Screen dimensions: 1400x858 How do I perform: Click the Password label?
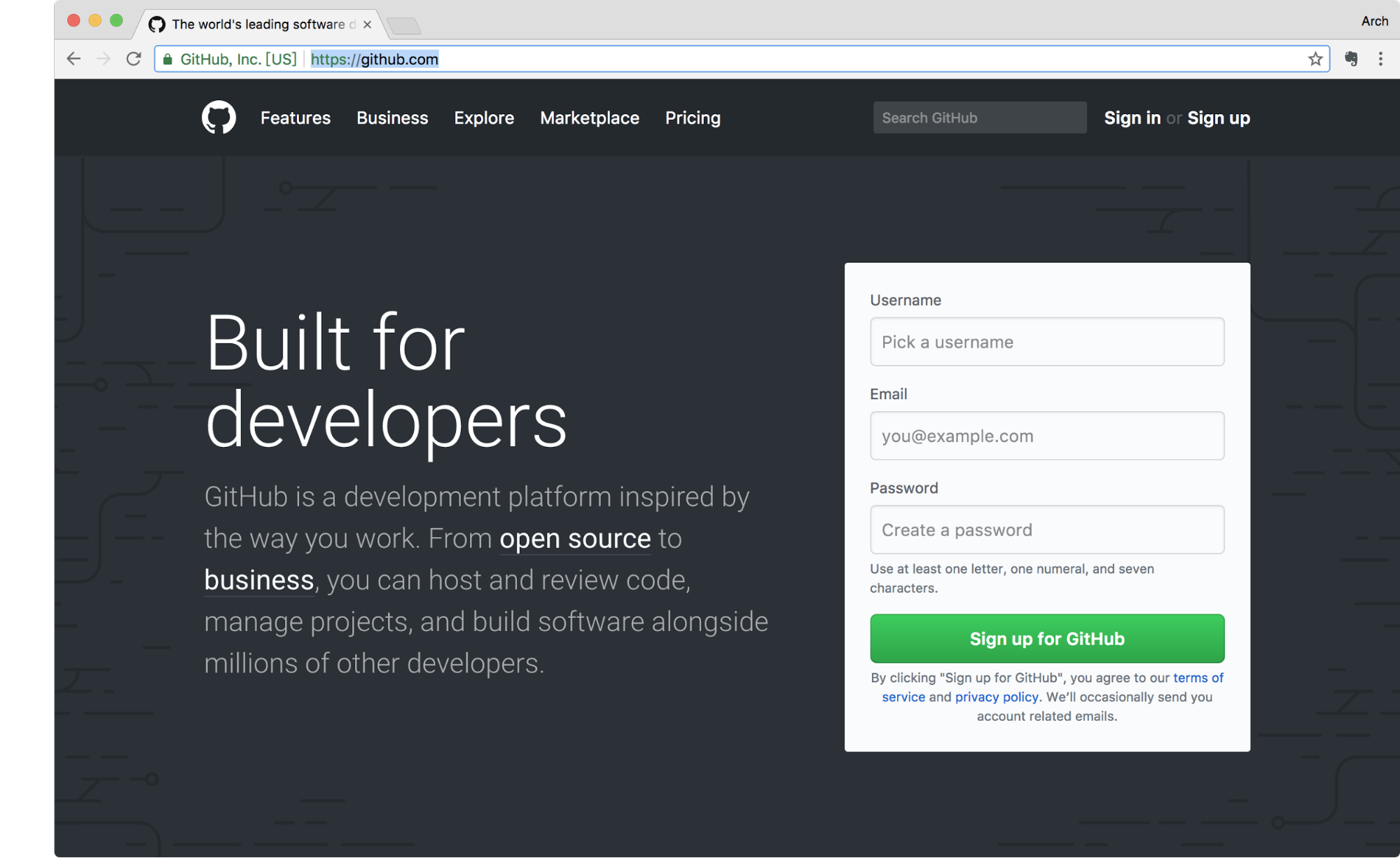pyautogui.click(x=904, y=488)
